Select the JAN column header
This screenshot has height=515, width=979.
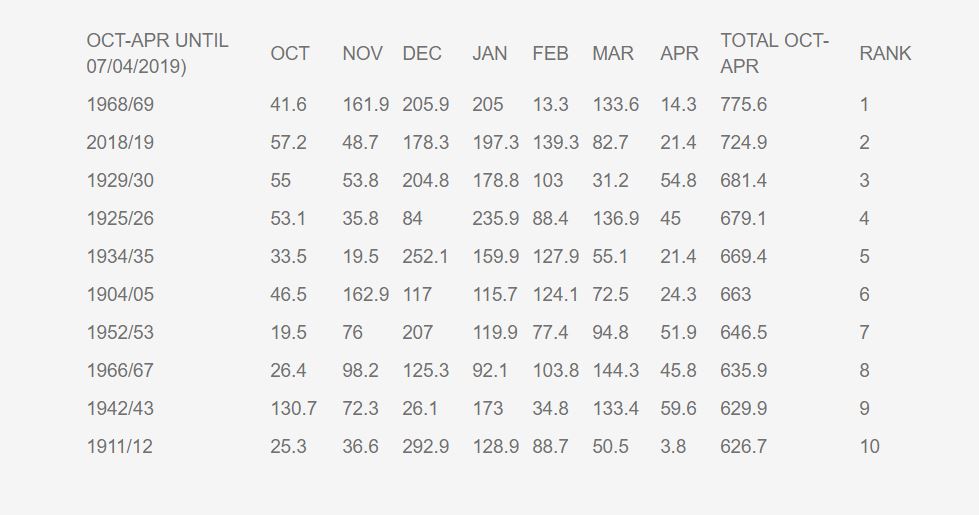click(x=490, y=54)
